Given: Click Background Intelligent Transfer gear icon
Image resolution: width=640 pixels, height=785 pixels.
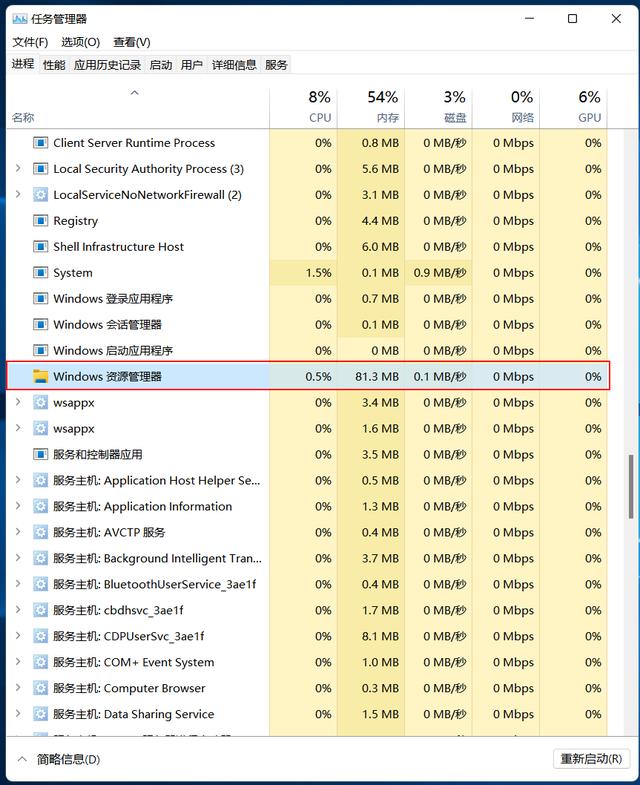Looking at the screenshot, I should (40, 558).
